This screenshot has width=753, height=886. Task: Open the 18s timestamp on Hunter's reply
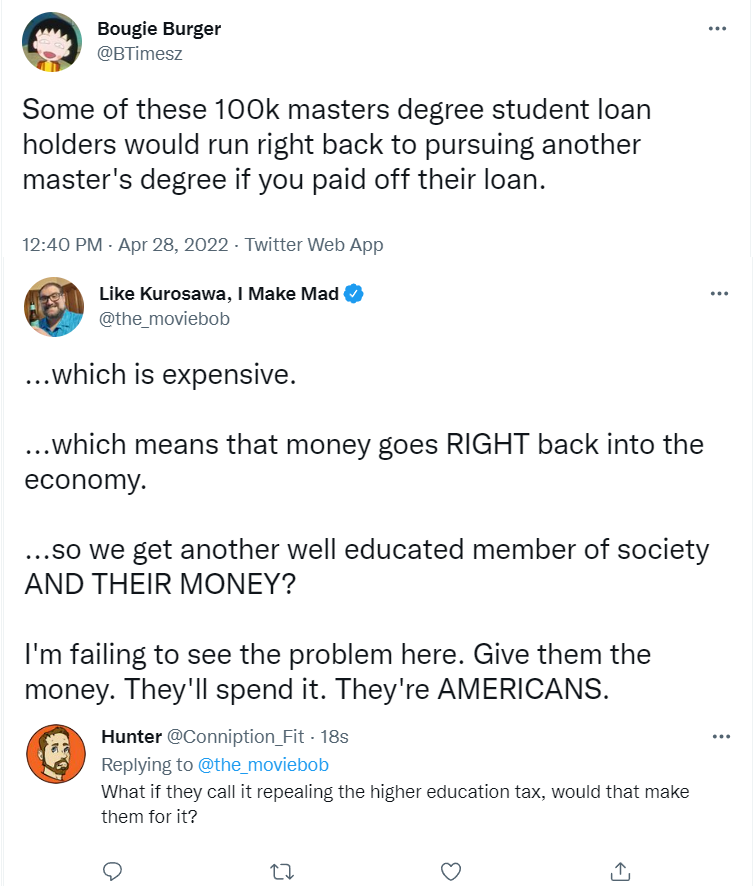point(334,737)
